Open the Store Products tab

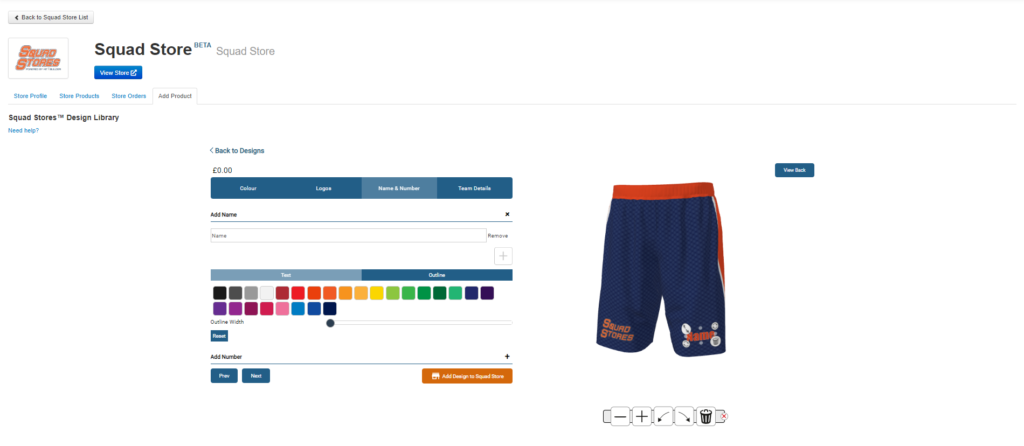[x=79, y=96]
